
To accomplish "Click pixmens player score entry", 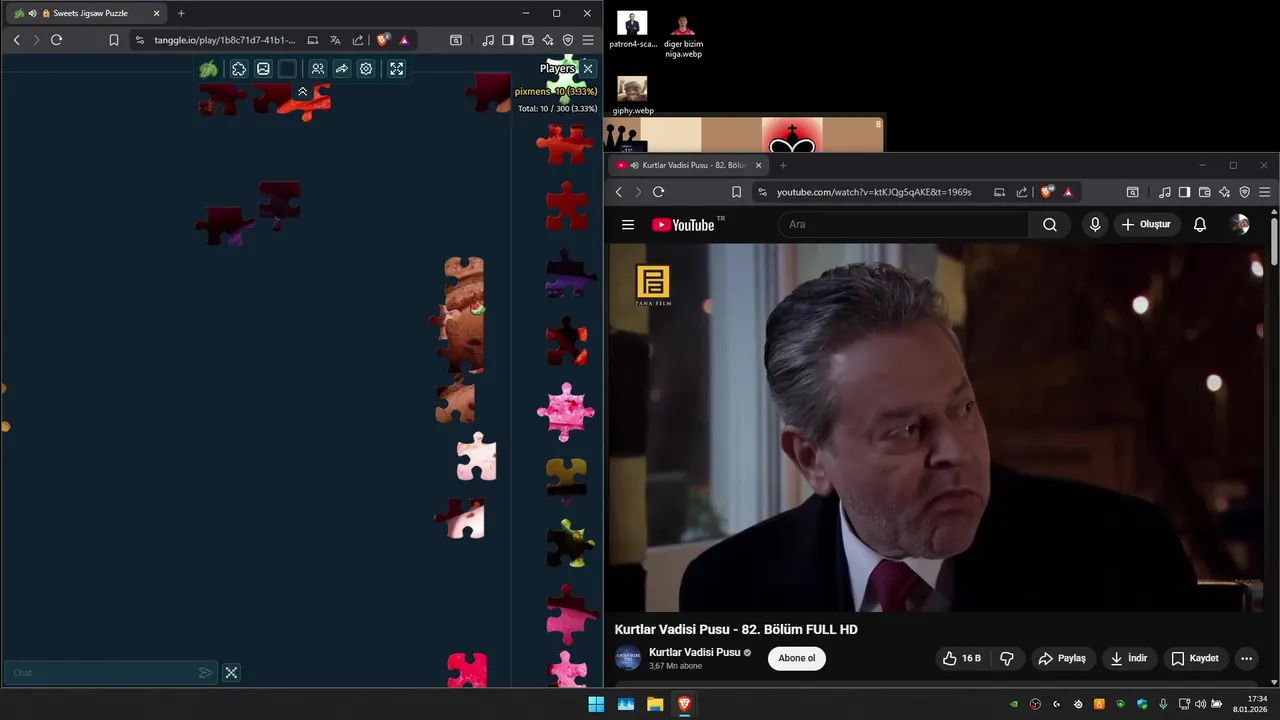I will coord(556,91).
